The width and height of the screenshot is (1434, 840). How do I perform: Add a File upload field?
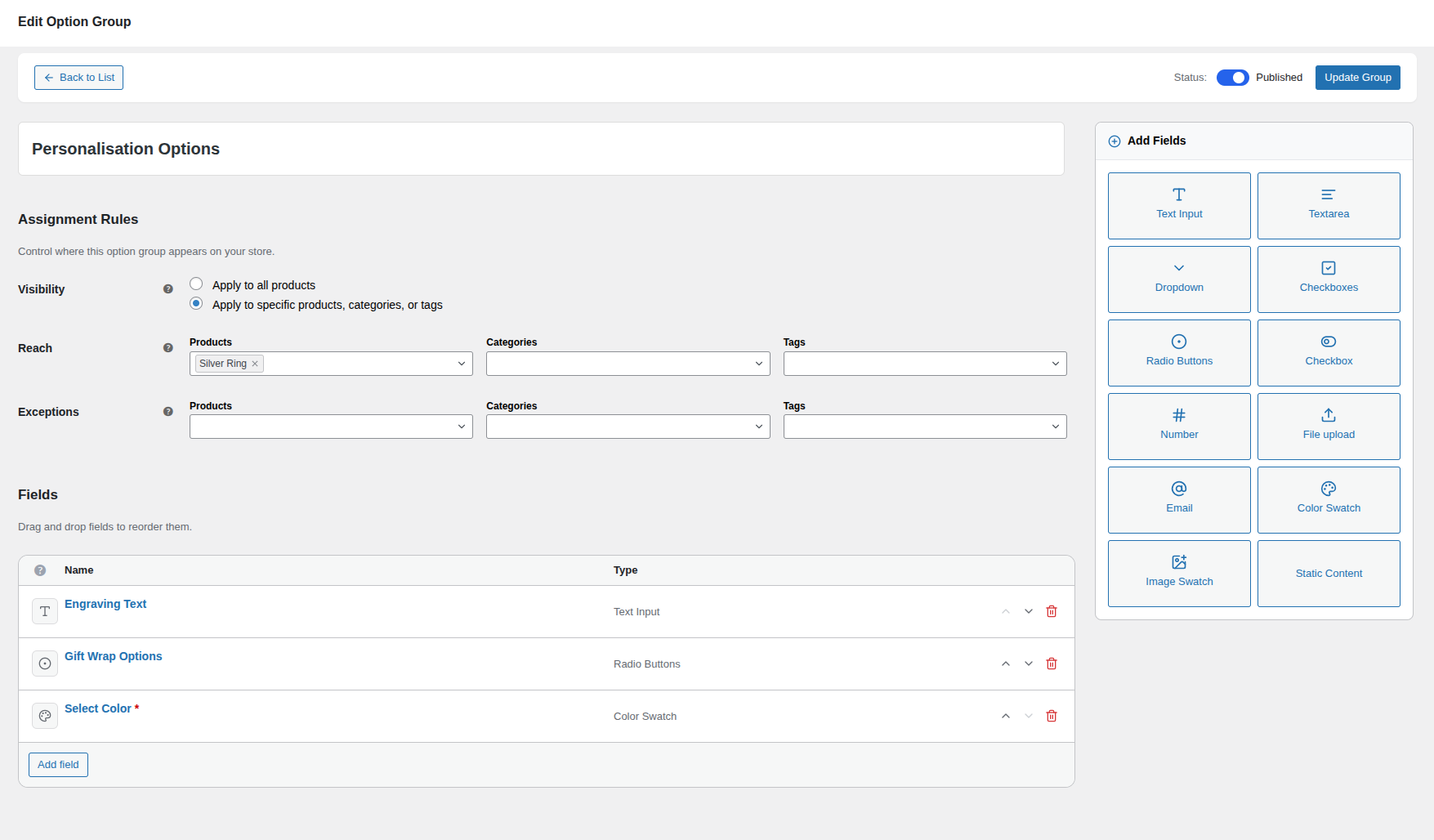pyautogui.click(x=1329, y=427)
